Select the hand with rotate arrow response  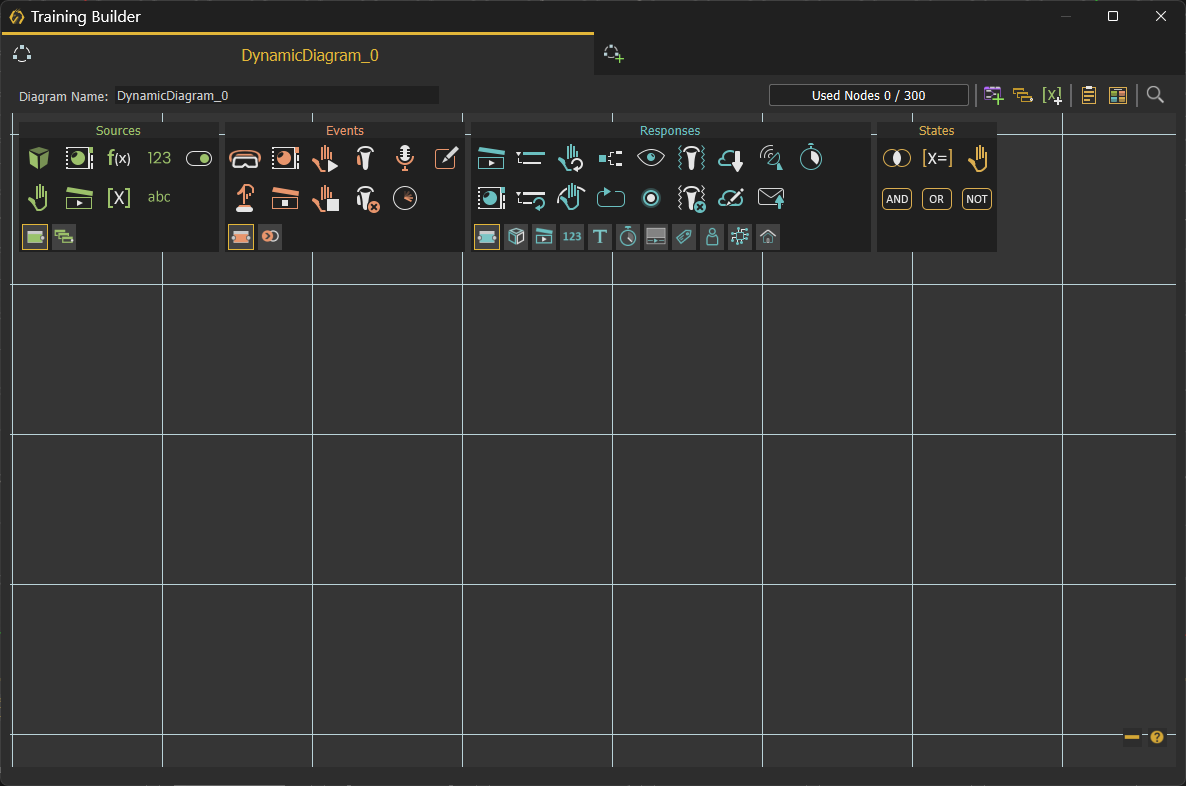coord(570,158)
